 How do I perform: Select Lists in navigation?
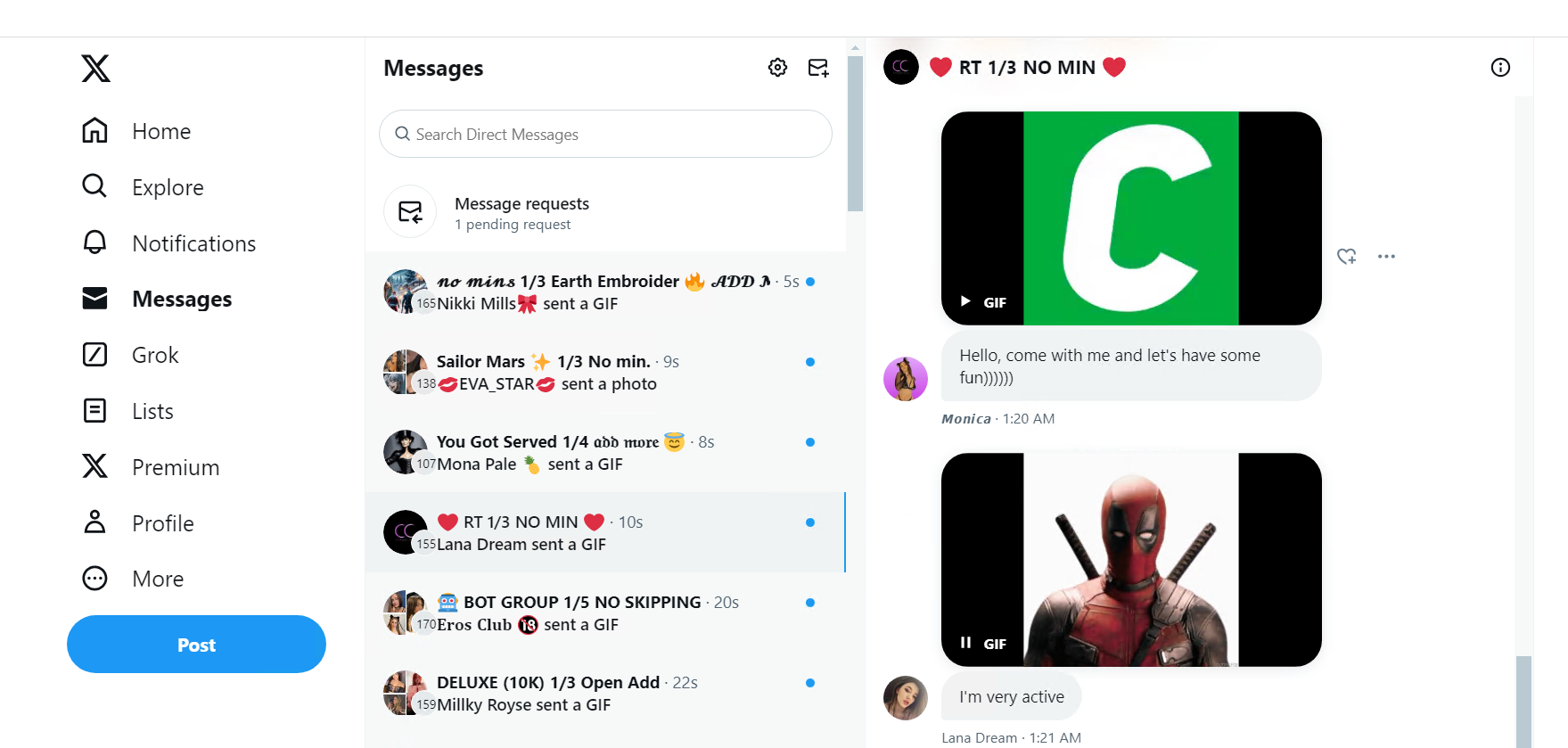128,411
